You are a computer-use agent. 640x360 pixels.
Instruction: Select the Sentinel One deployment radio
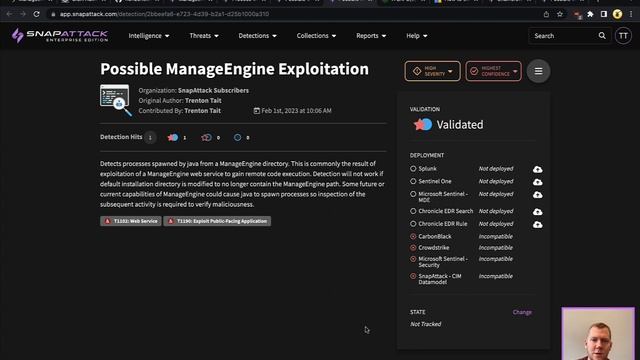pyautogui.click(x=413, y=181)
